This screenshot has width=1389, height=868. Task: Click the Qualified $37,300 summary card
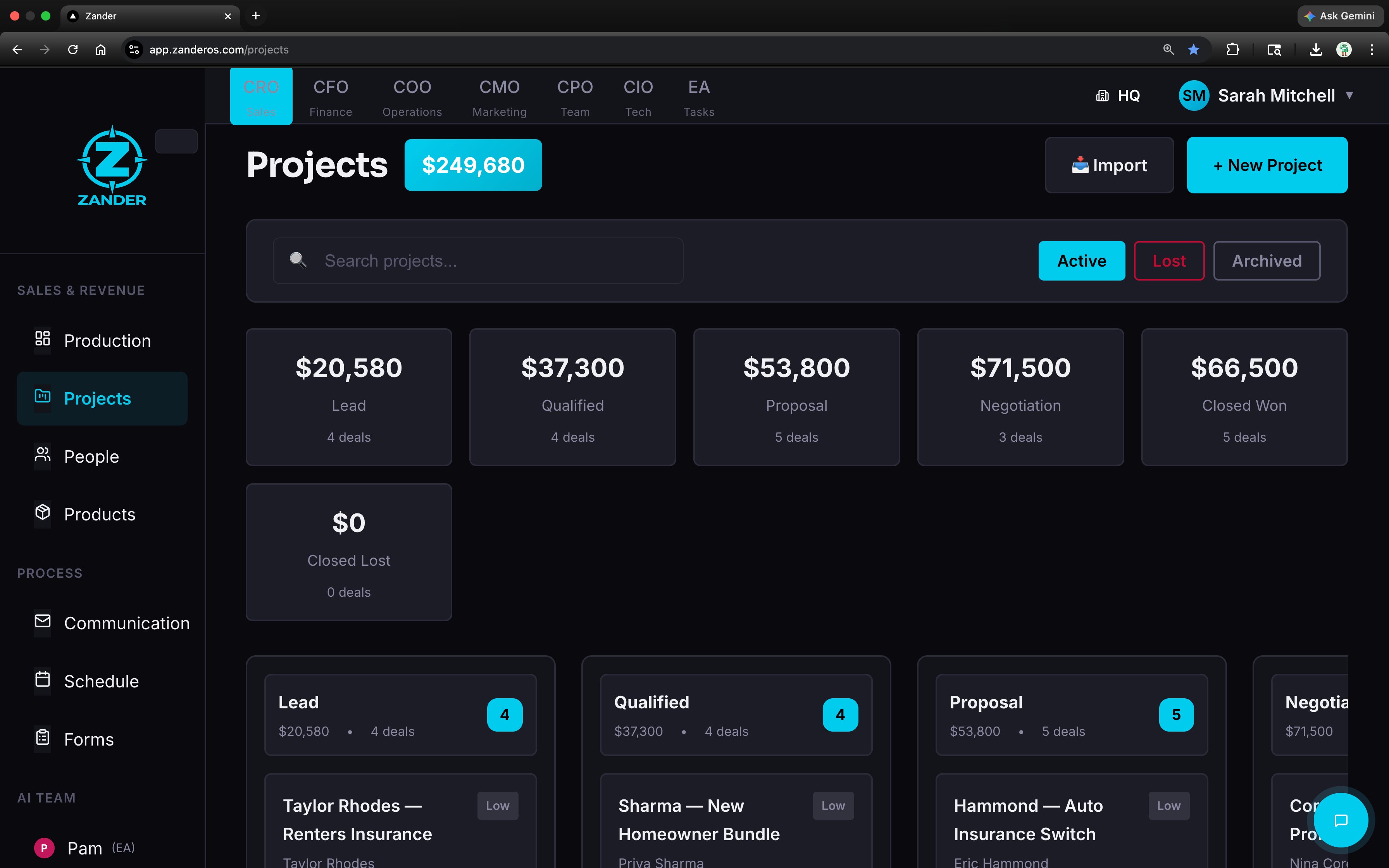(x=572, y=397)
